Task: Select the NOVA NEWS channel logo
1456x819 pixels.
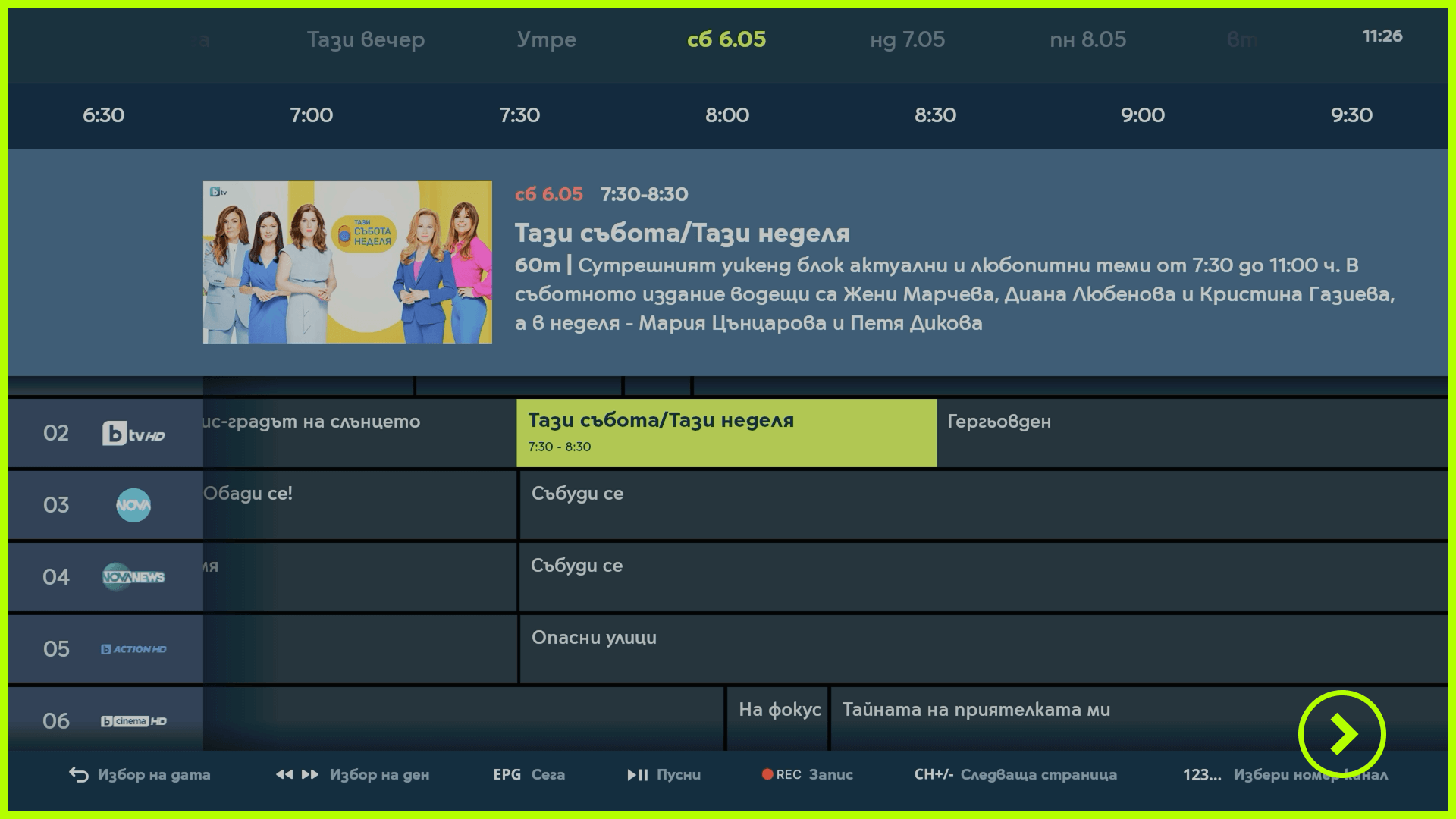Action: click(x=133, y=576)
